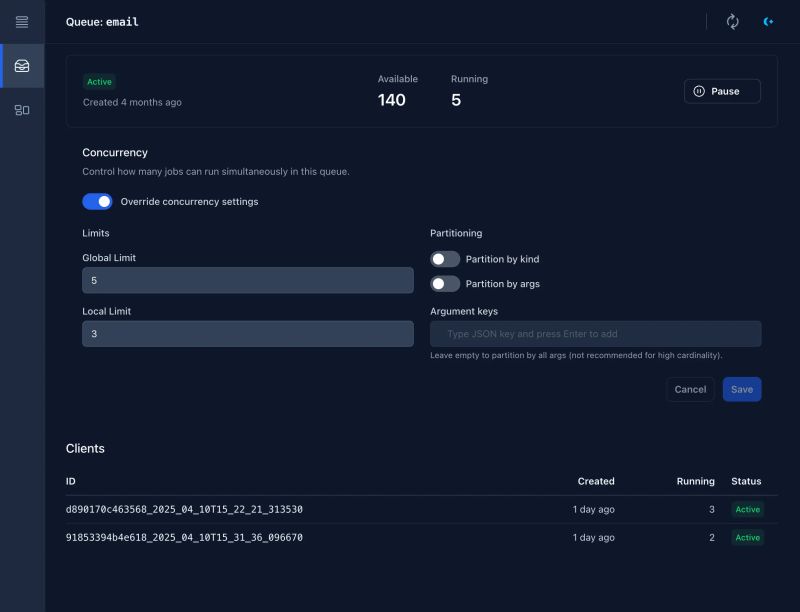Screen dimensions: 800x612
Task: Select client ID 91853394b4e618_2025_04_10T15_31_36_096670
Action: tap(184, 538)
